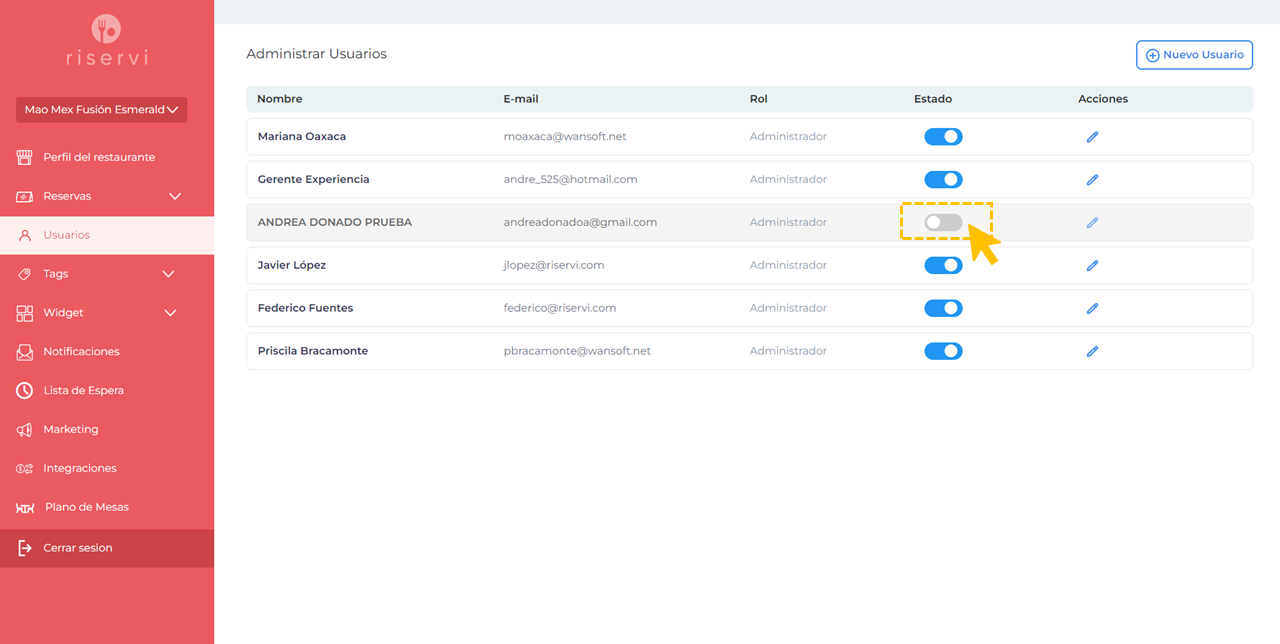The width and height of the screenshot is (1280, 644).
Task: Open the Mao Mex Fusión Esmerald restaurant dropdown
Action: click(101, 110)
